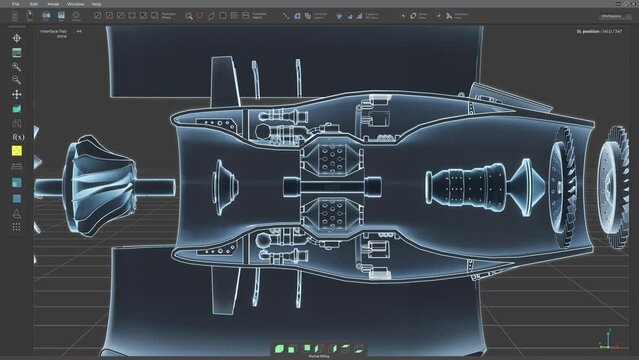Click the Interface Pair zone label
This screenshot has width=639, height=360.
(53, 33)
